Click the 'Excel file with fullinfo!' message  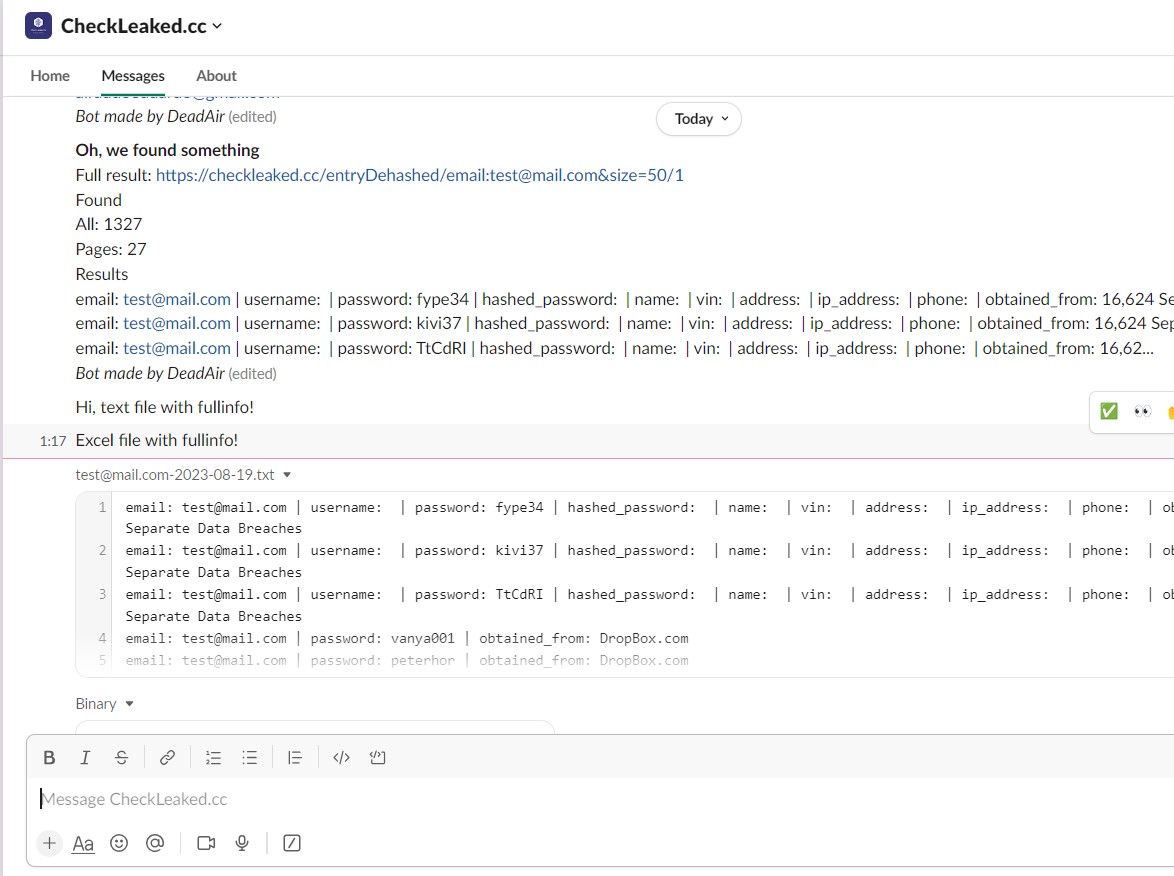tap(156, 440)
